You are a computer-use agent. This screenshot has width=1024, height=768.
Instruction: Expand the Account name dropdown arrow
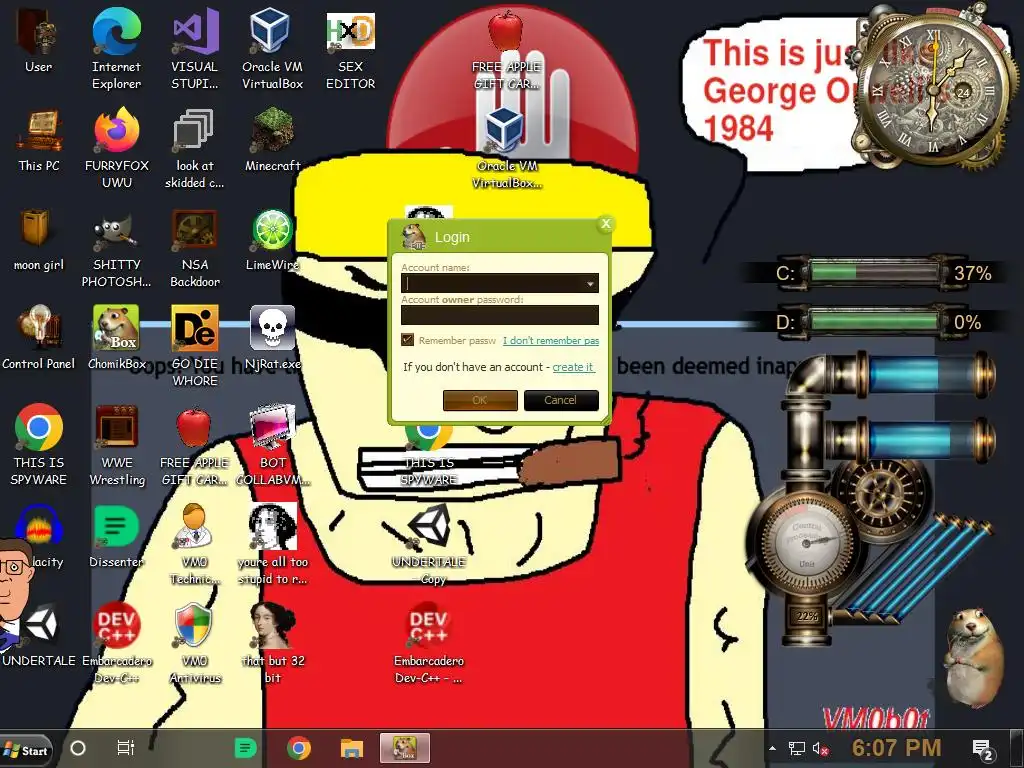[590, 283]
